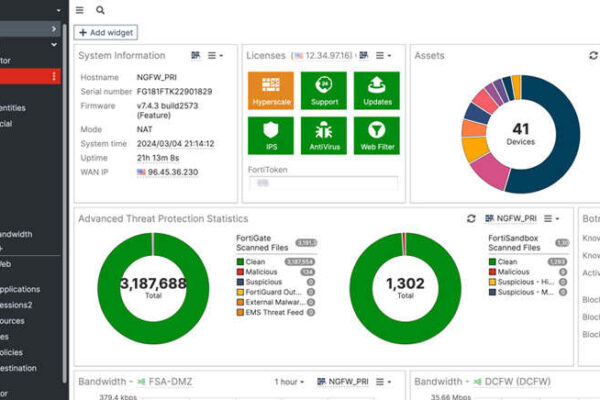Open the Web Filter license tile
The height and width of the screenshot is (400, 600).
click(x=377, y=136)
